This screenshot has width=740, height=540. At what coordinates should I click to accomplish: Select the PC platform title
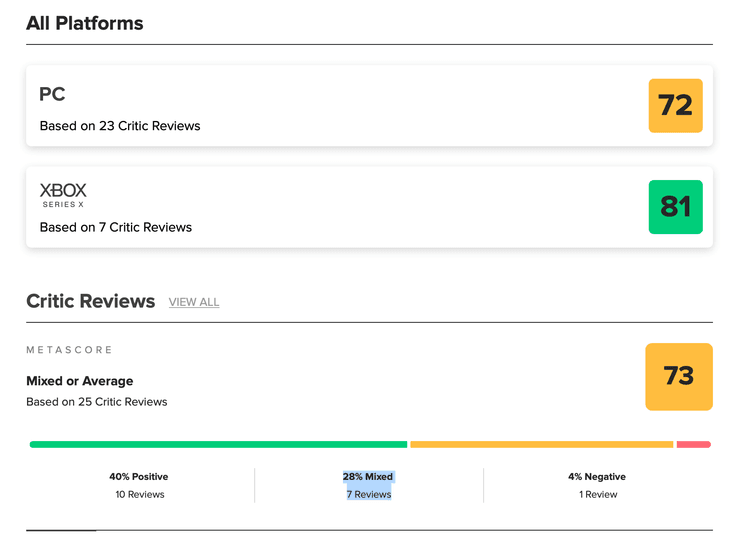tap(52, 95)
